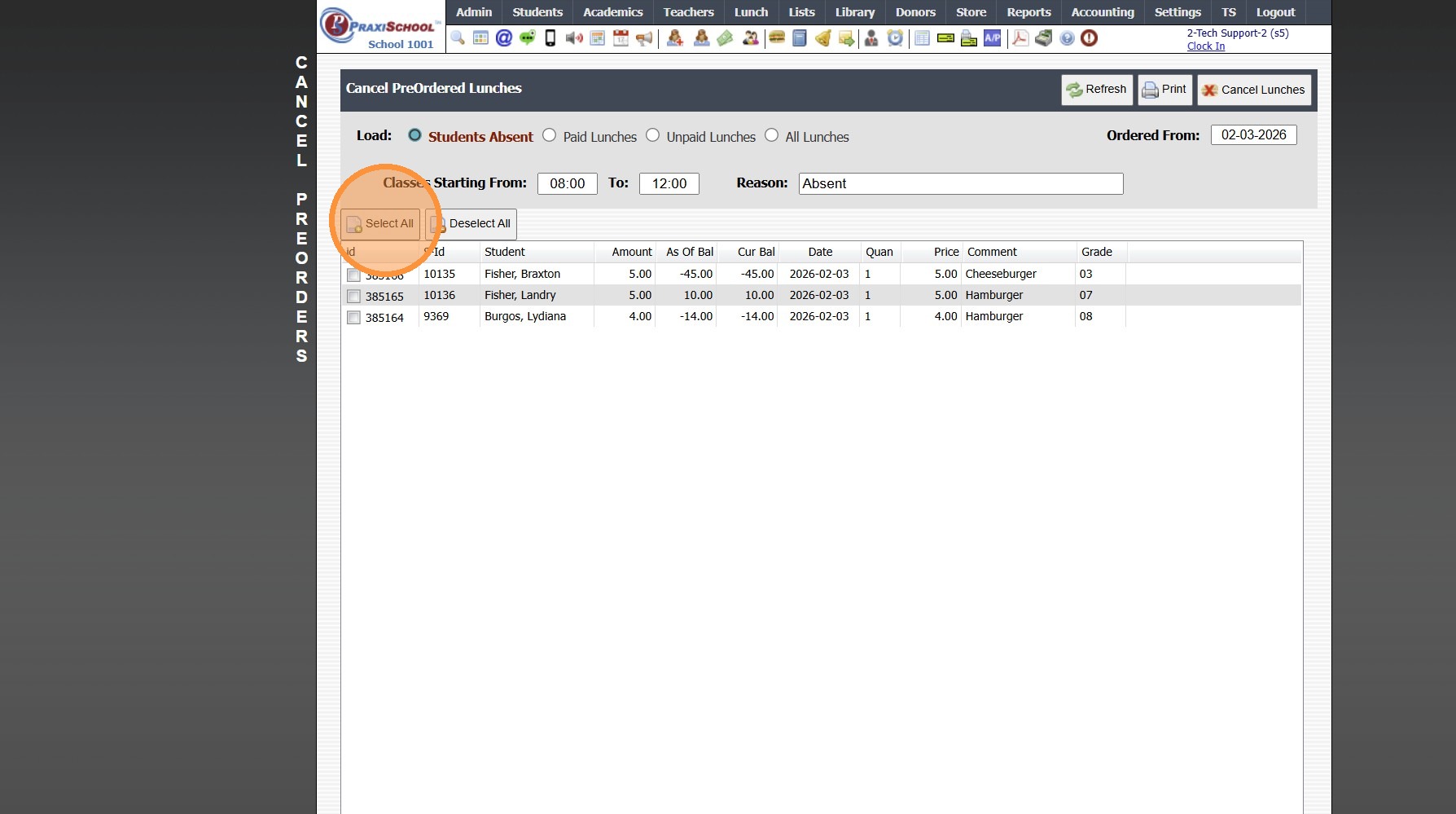
Task: Open the Accounting menu
Action: point(1103,12)
